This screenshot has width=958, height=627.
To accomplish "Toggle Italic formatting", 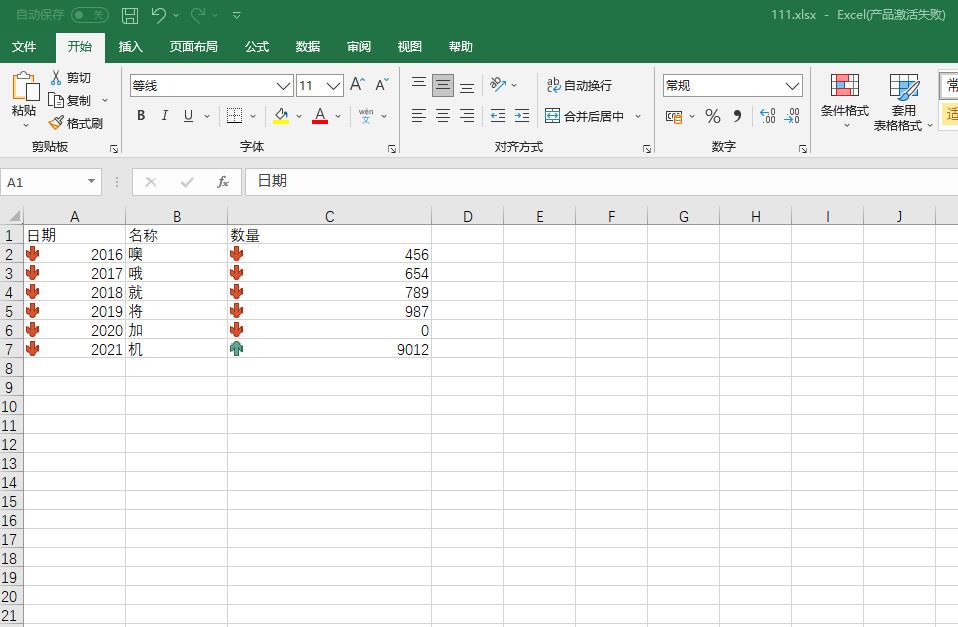I will pos(165,116).
